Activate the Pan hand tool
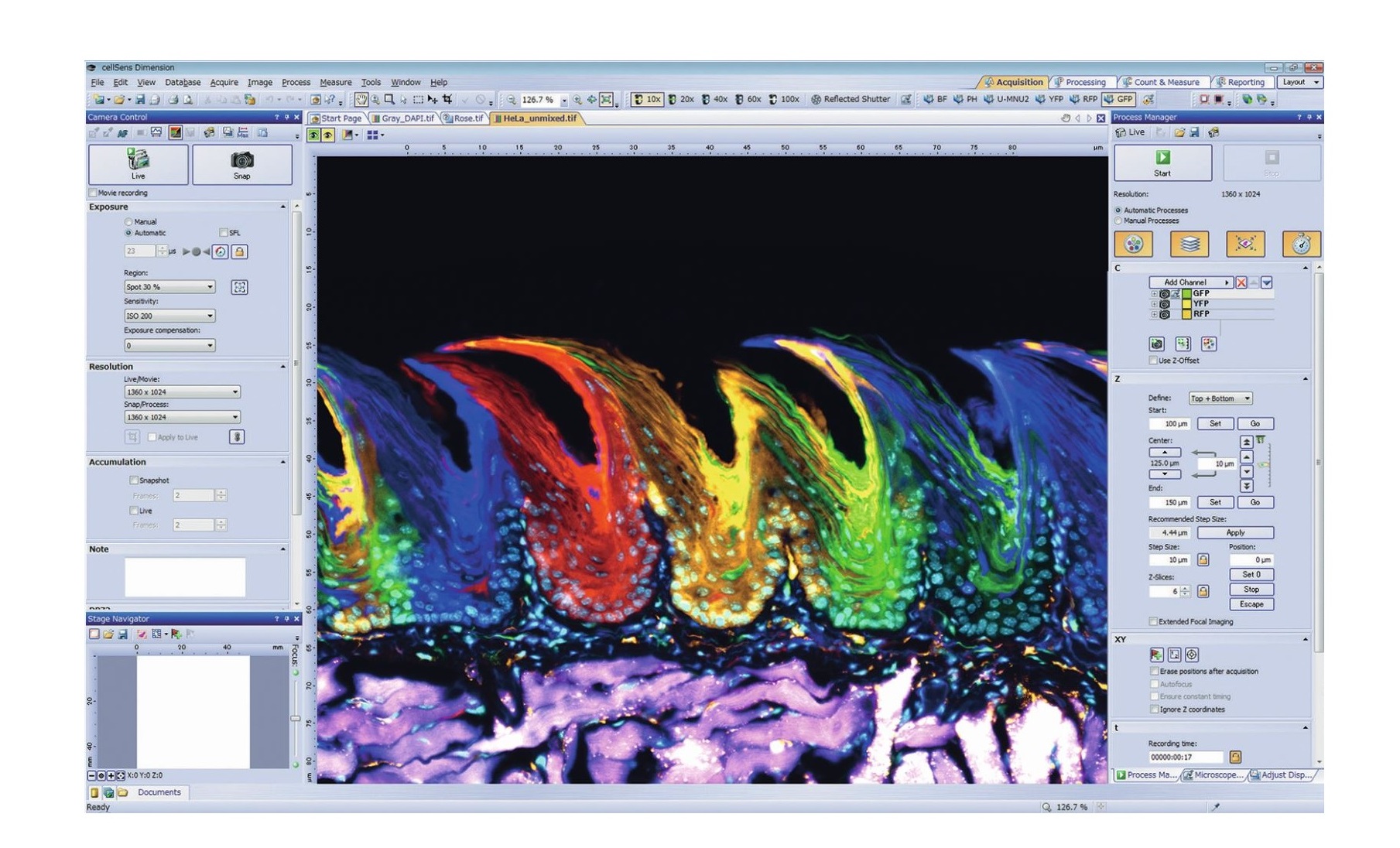 [361, 100]
